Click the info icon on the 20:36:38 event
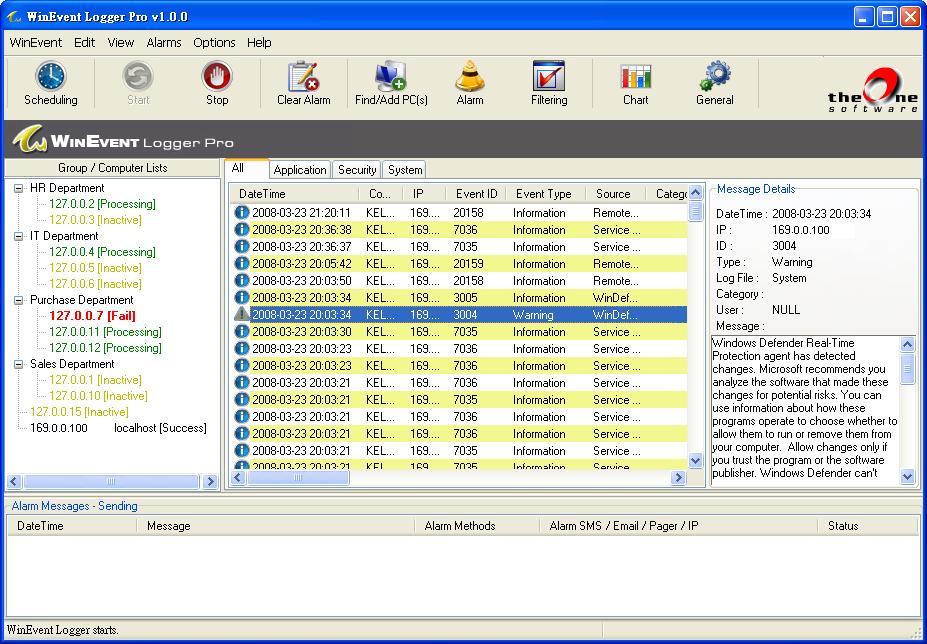This screenshot has height=644, width=927. pos(242,229)
